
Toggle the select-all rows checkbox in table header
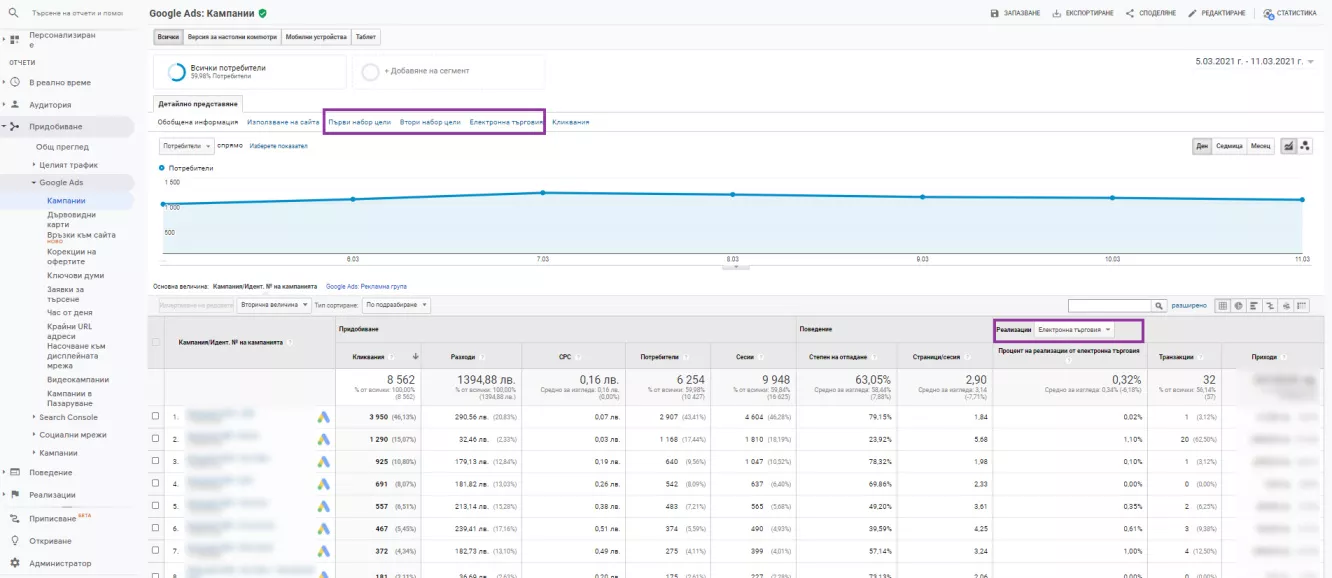(x=155, y=342)
